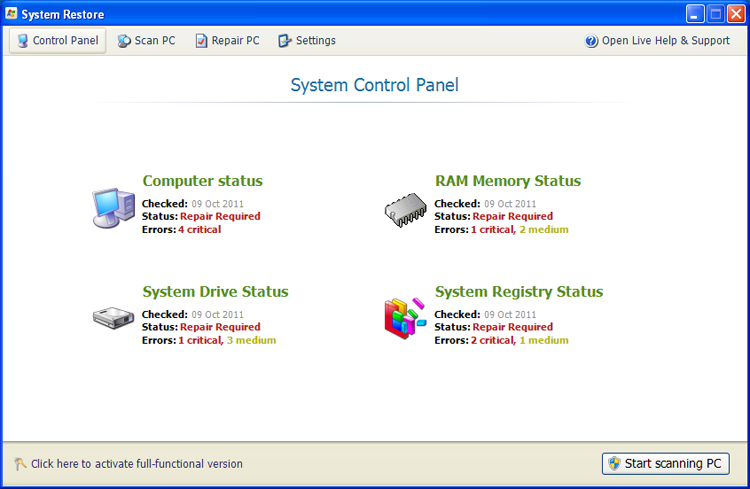The image size is (750, 489).
Task: Open the Settings tab
Action: click(307, 41)
